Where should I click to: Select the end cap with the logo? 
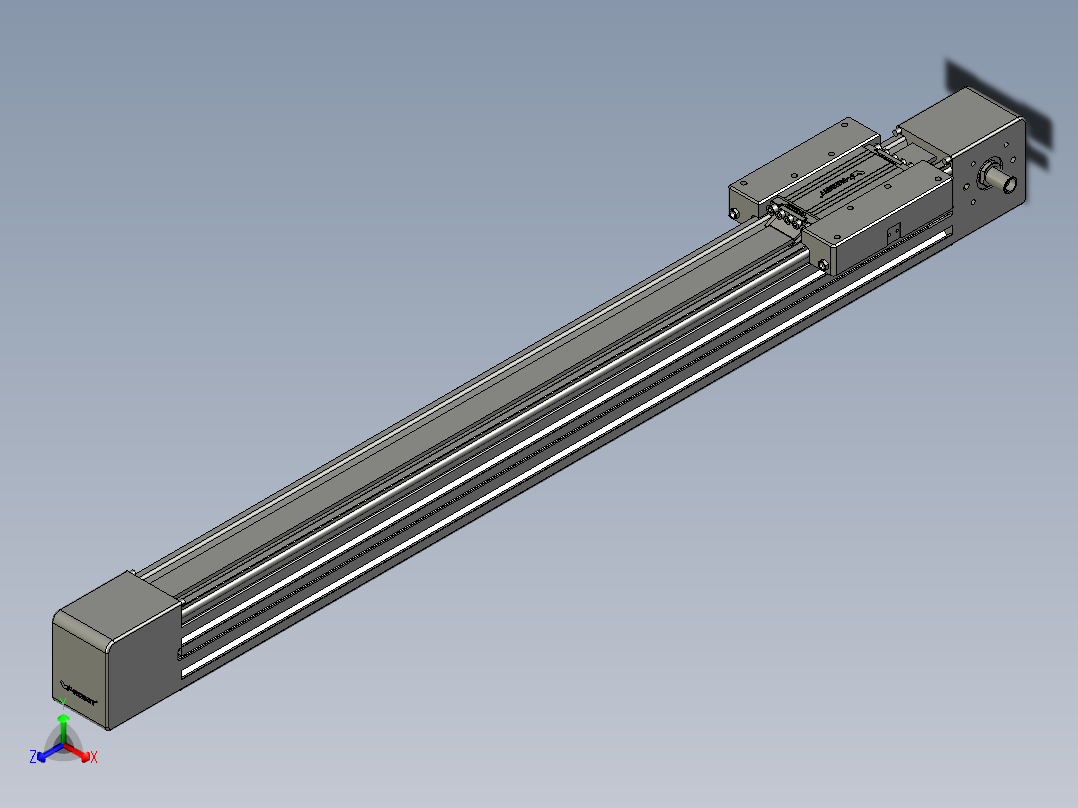pyautogui.click(x=115, y=651)
